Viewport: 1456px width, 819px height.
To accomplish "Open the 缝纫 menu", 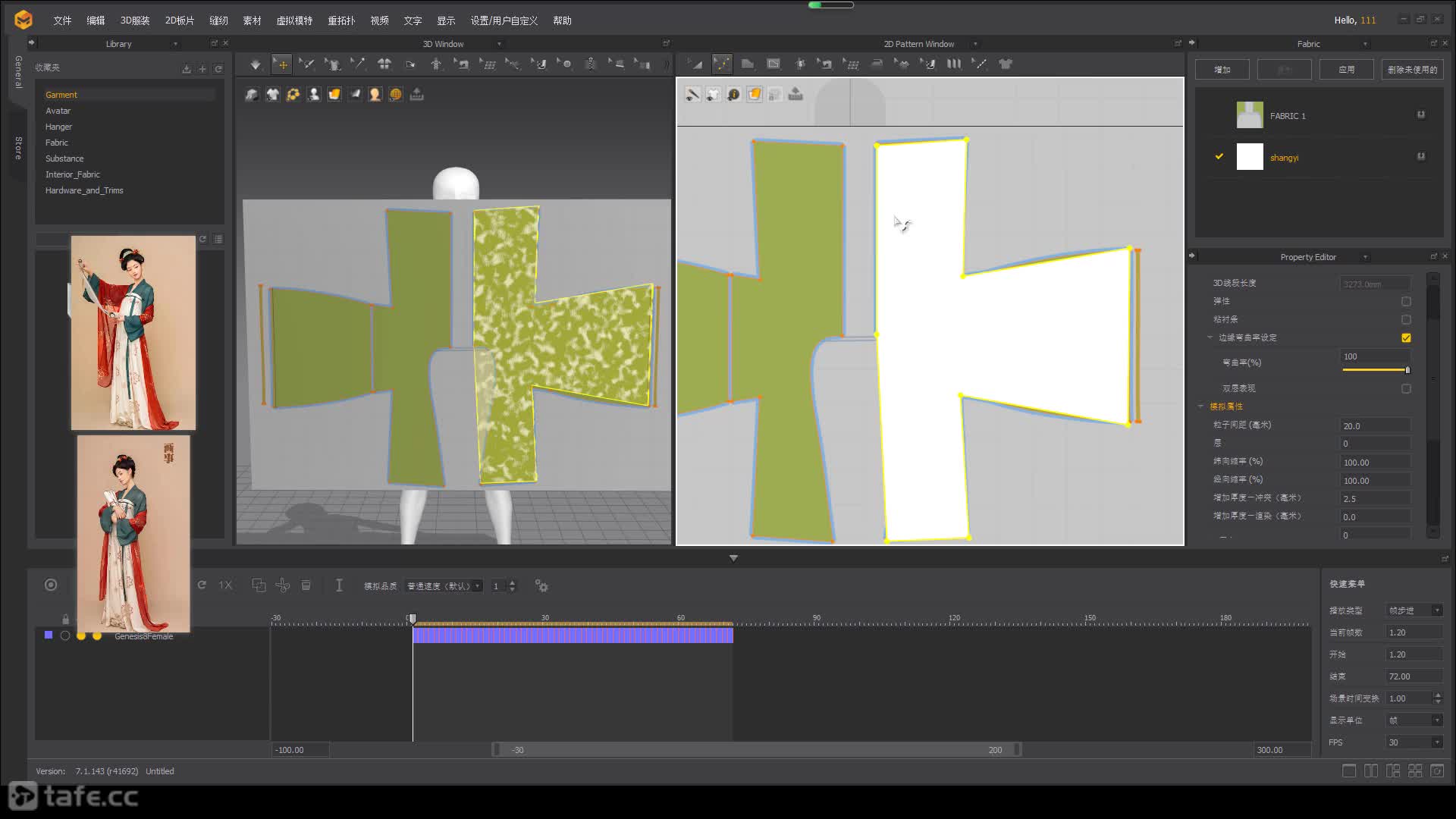I will (218, 20).
